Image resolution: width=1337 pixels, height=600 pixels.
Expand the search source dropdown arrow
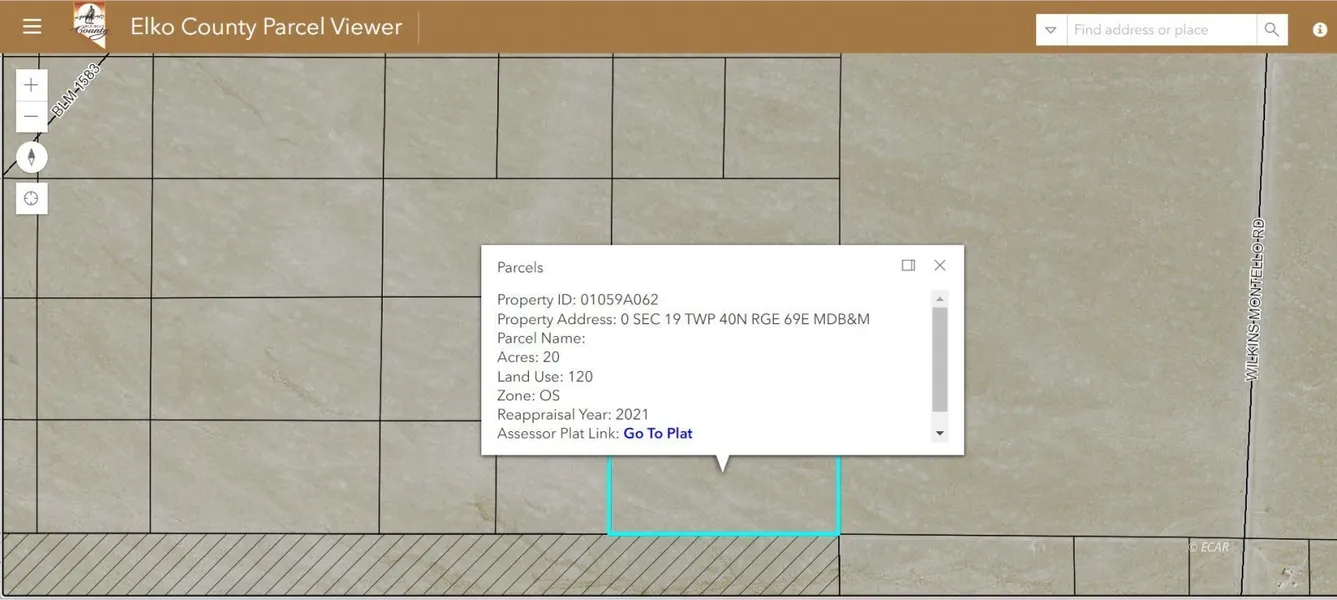pyautogui.click(x=1051, y=30)
